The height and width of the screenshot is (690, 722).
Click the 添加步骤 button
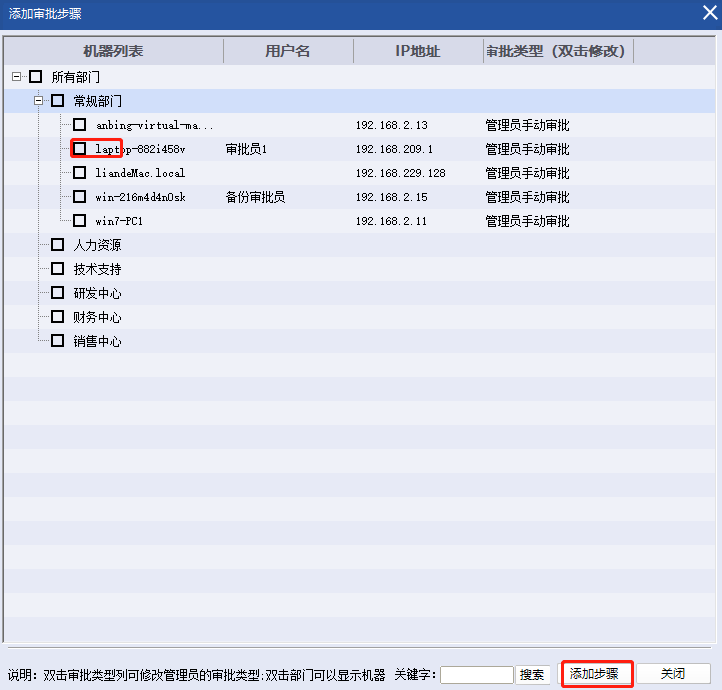click(x=597, y=674)
